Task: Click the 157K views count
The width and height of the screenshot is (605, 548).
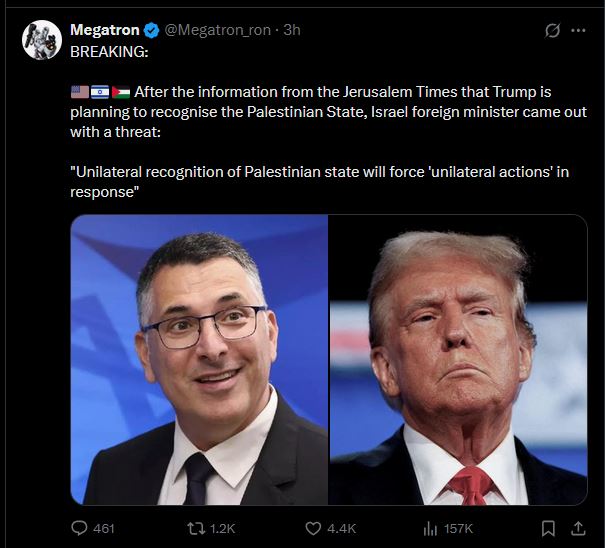Action: coord(458,528)
